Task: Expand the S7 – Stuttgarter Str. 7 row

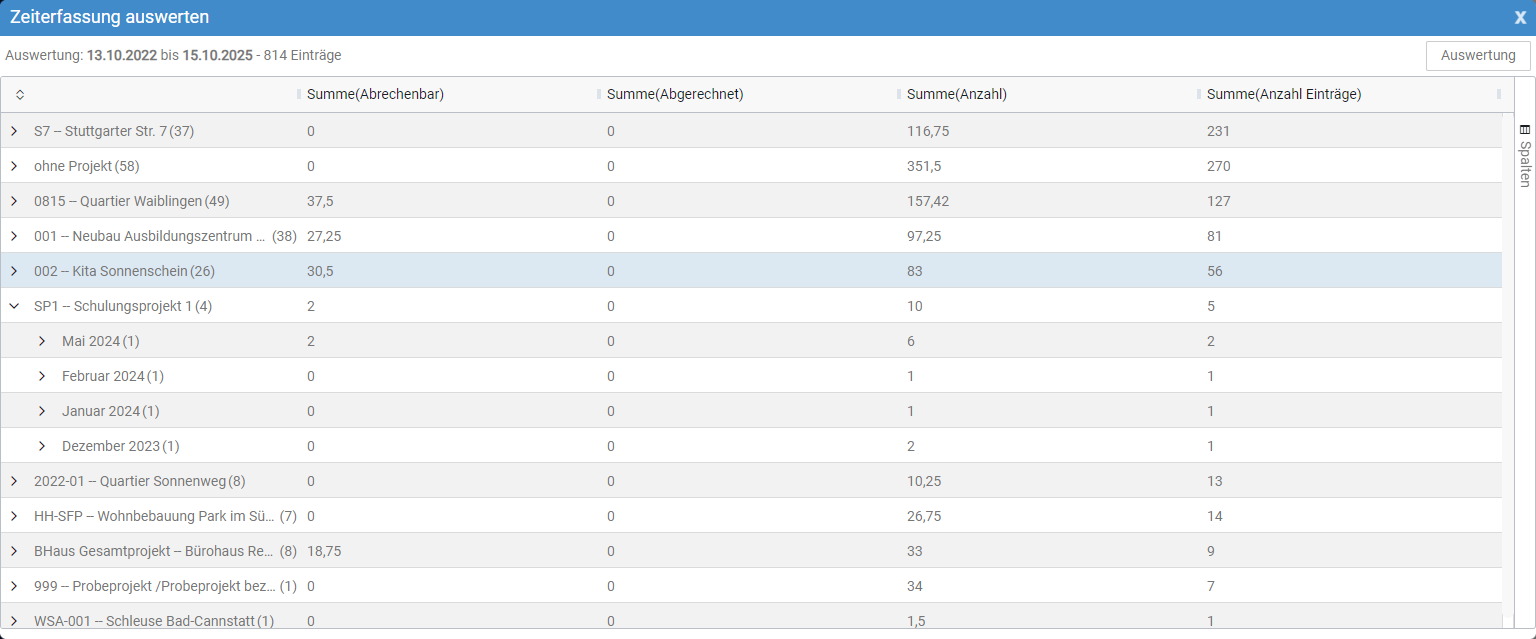Action: (x=14, y=131)
